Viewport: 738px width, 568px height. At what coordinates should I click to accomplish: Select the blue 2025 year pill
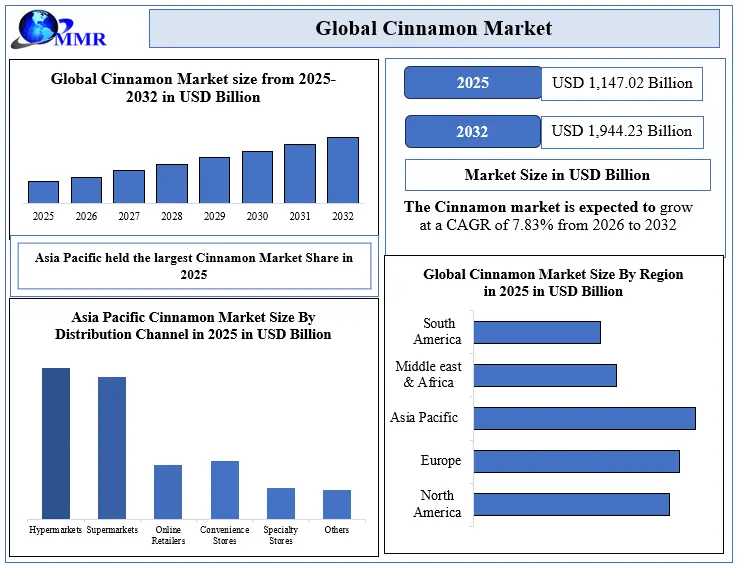[x=472, y=83]
